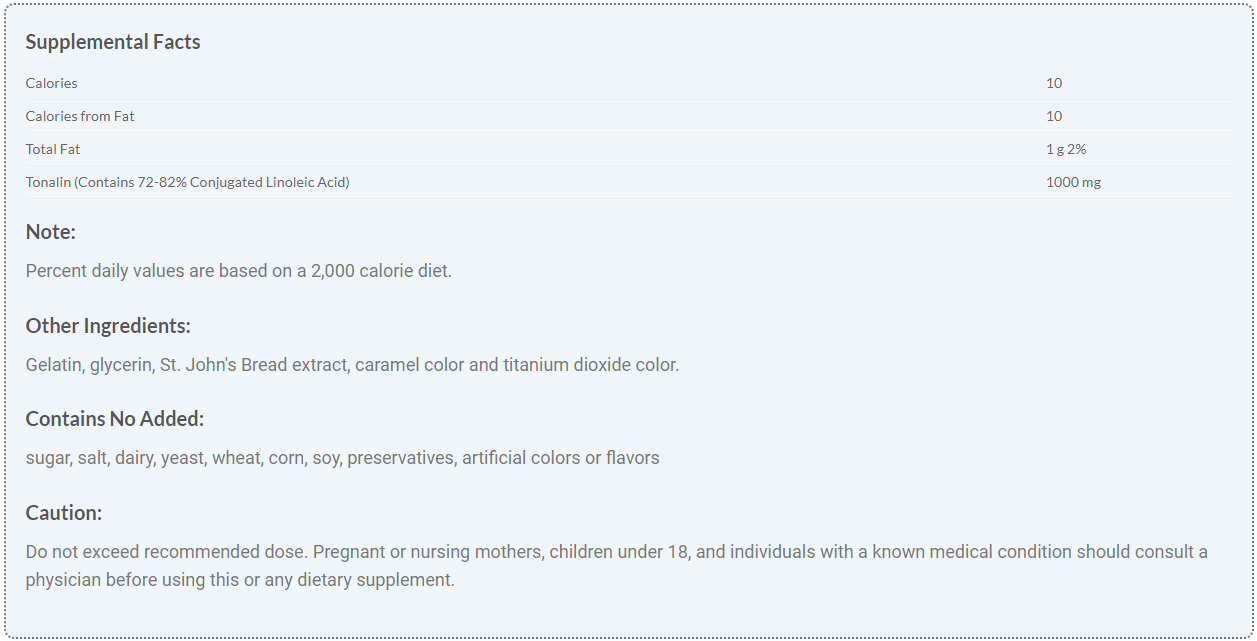Viewport: 1257px width, 641px height.
Task: Select the Total Fat row label
Action: (53, 149)
